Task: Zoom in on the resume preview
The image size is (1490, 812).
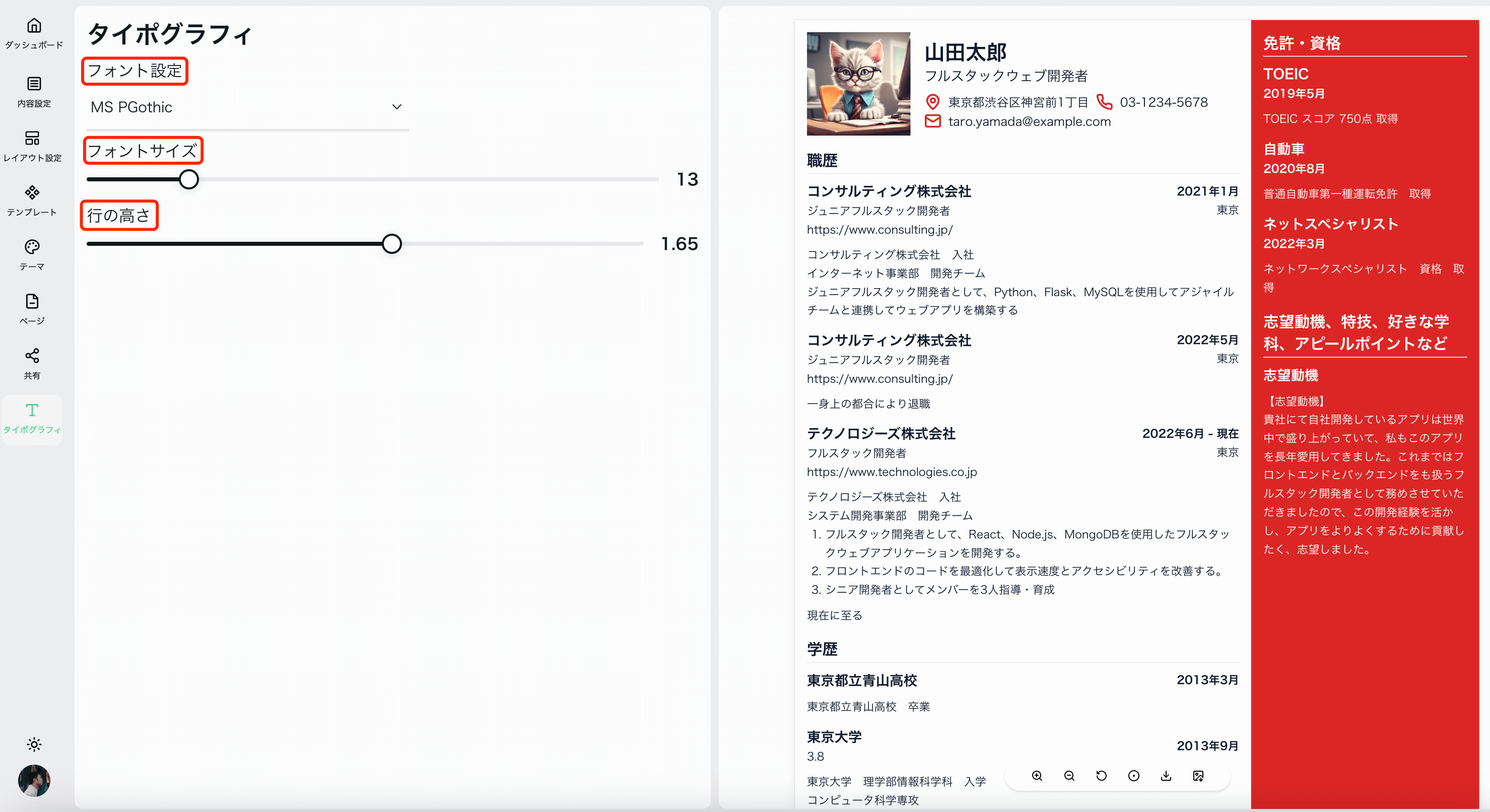Action: pos(1037,776)
